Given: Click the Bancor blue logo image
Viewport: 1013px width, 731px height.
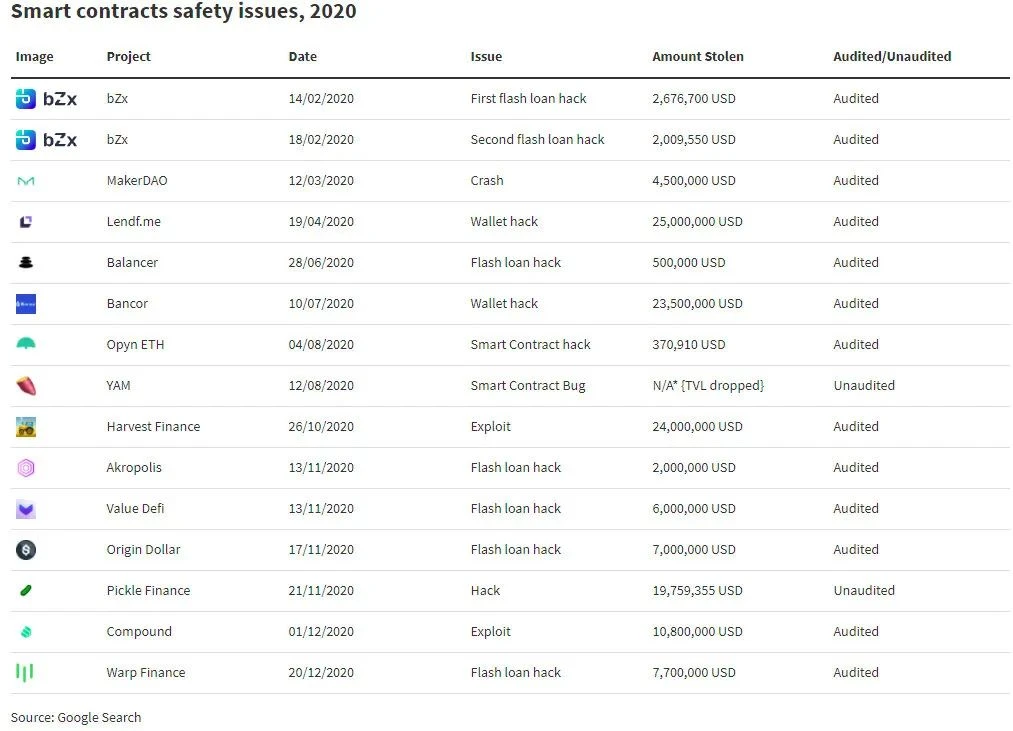Looking at the screenshot, I should point(26,304).
